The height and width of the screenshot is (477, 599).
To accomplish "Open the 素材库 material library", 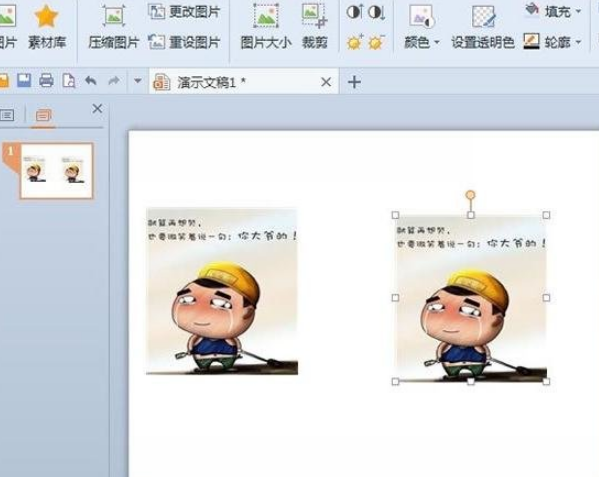I will click(47, 26).
